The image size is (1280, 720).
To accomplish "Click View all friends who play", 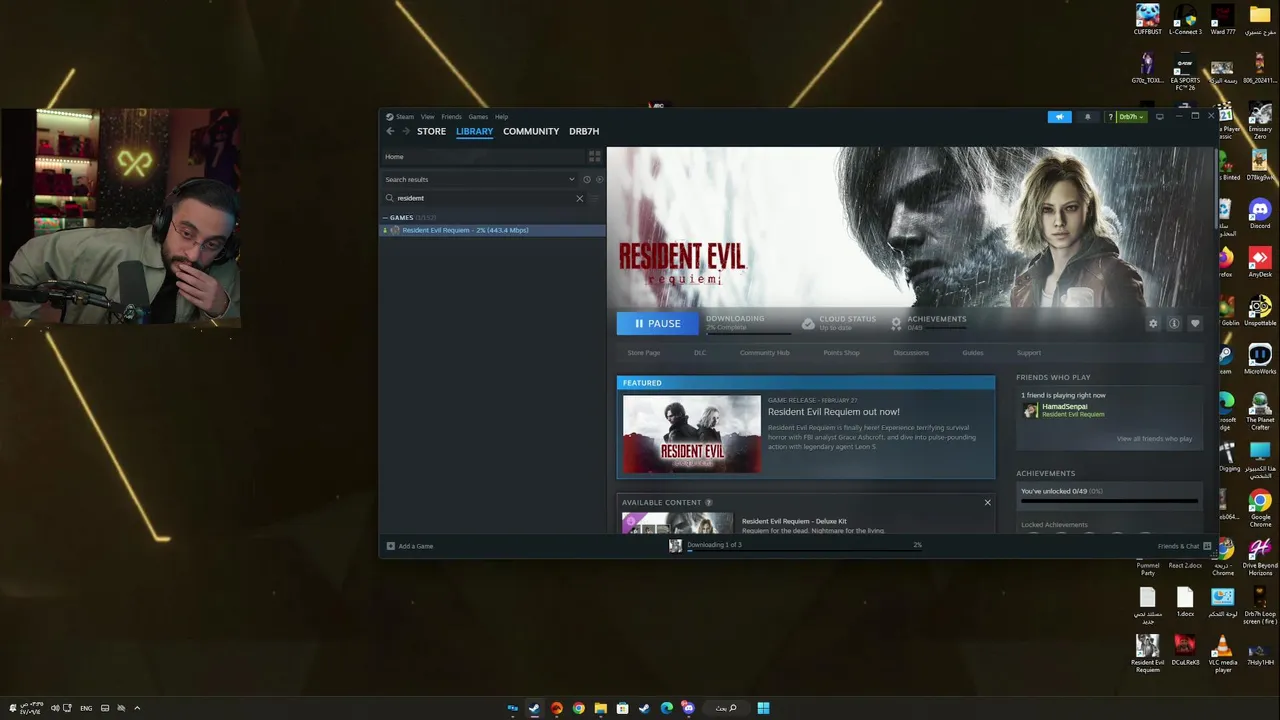I will pos(1154,439).
